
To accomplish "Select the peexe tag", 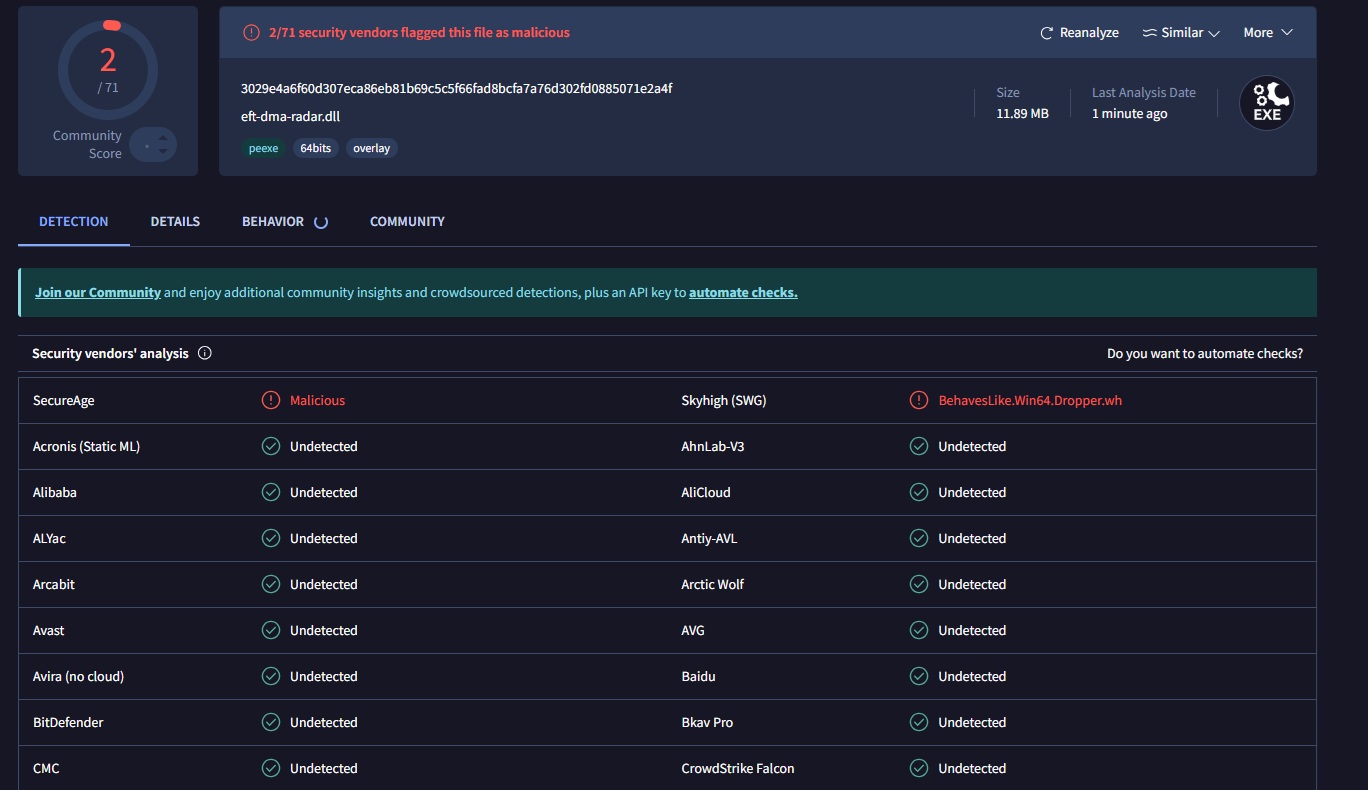I will coord(263,148).
